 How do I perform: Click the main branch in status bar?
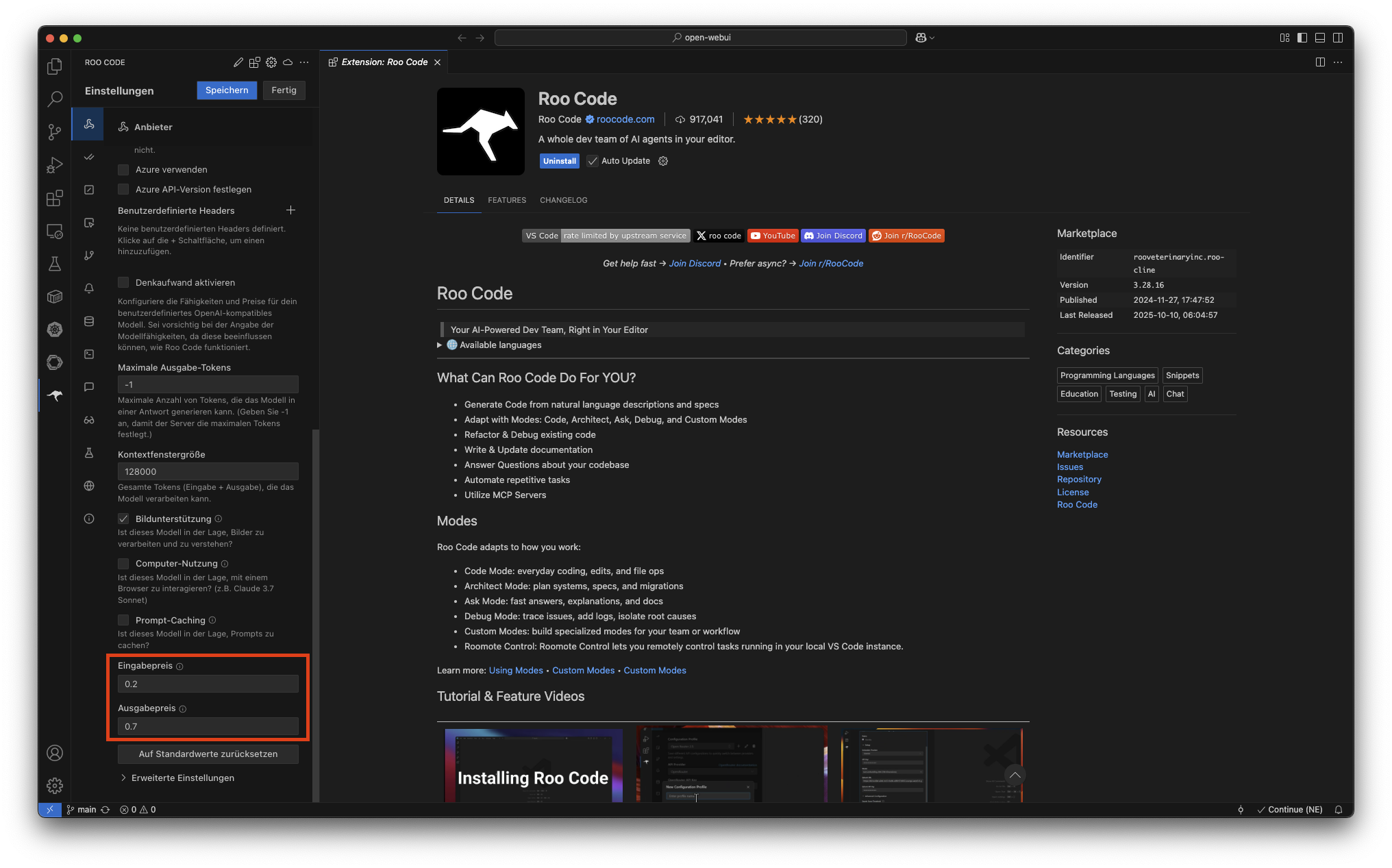click(82, 810)
